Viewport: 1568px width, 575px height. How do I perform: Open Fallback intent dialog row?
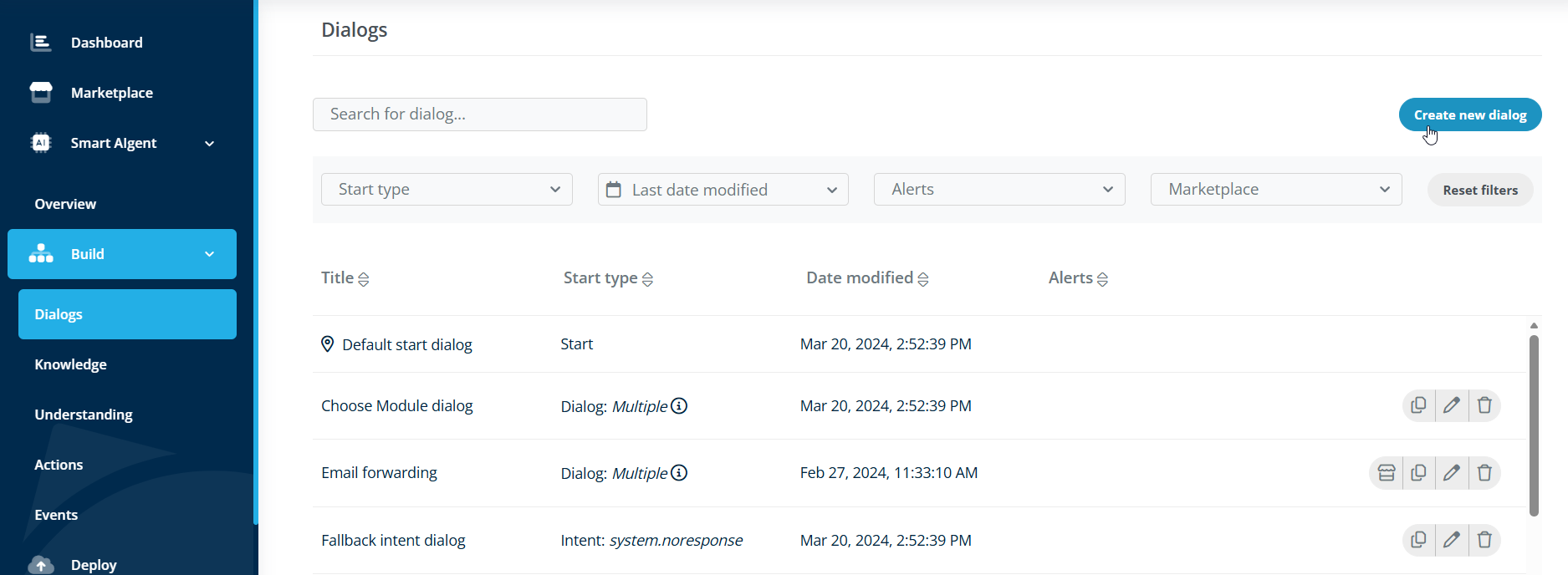(918, 540)
